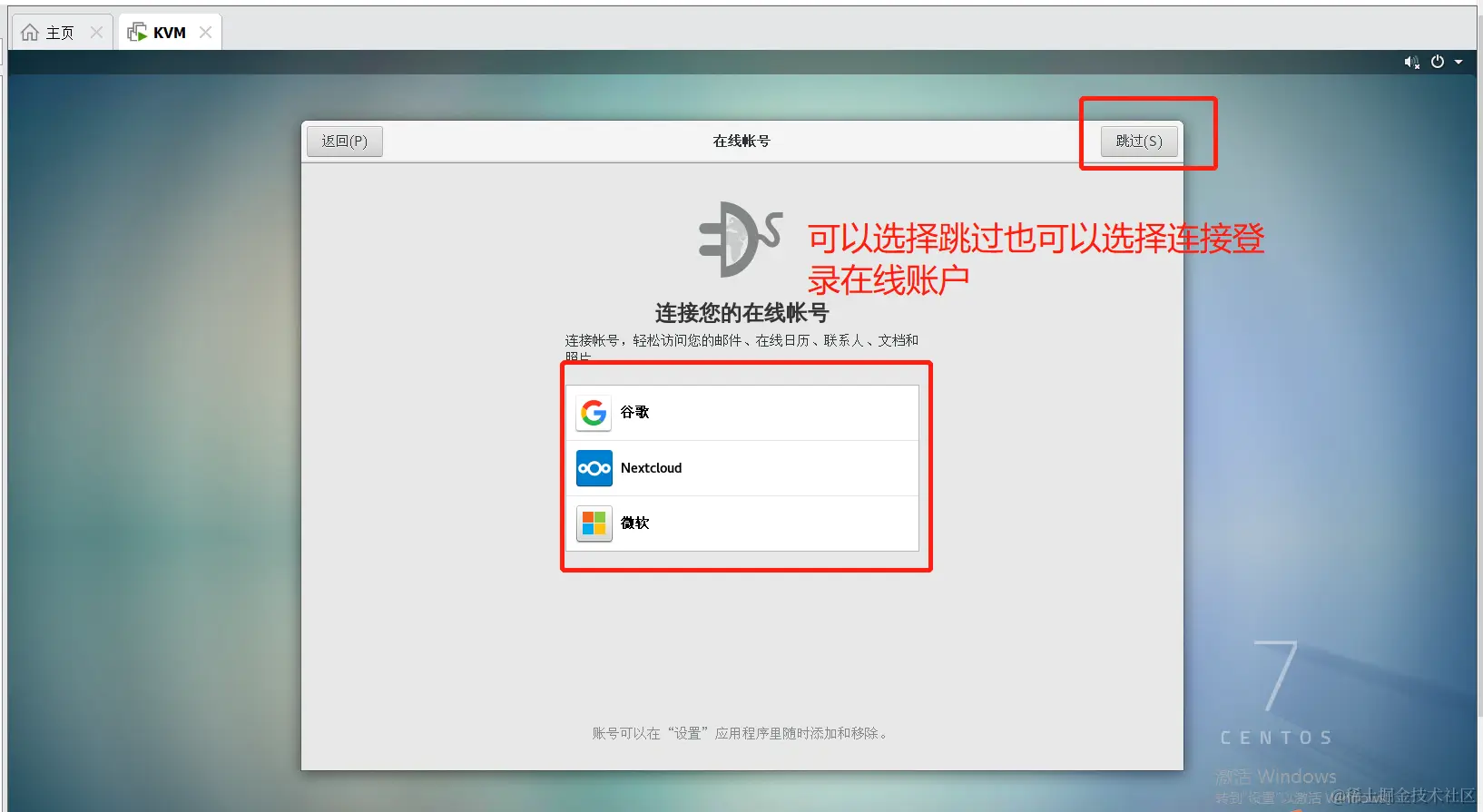Expand the system menu dropdown arrow

(x=1458, y=62)
